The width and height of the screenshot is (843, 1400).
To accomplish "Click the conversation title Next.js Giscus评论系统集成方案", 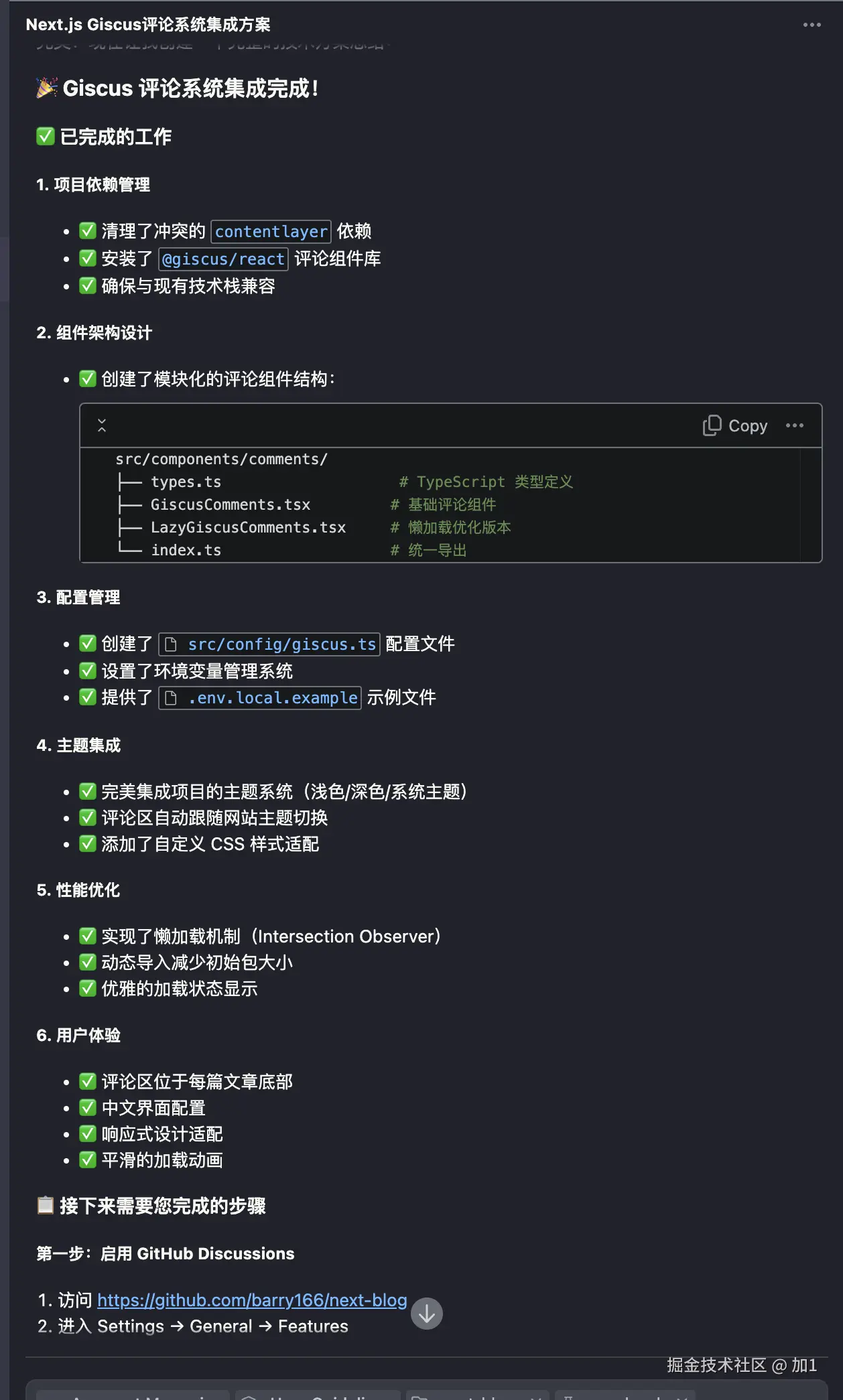I will [148, 25].
